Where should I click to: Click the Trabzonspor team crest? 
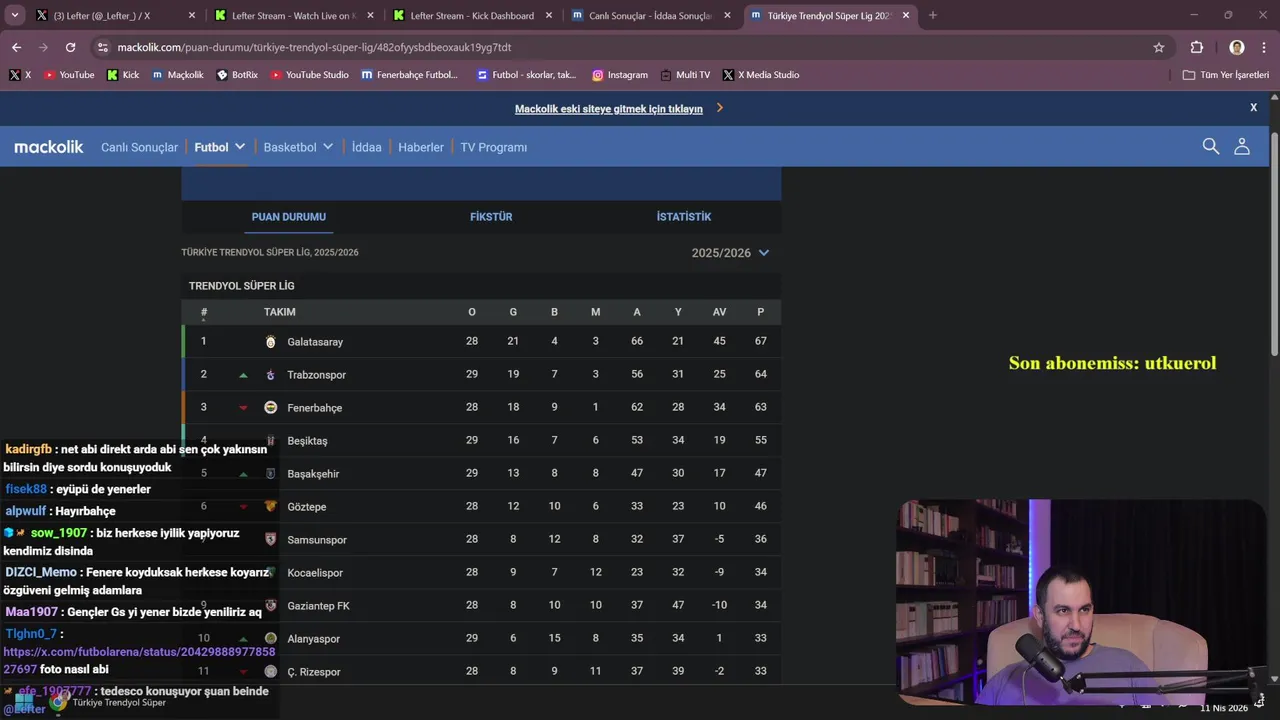coord(270,375)
